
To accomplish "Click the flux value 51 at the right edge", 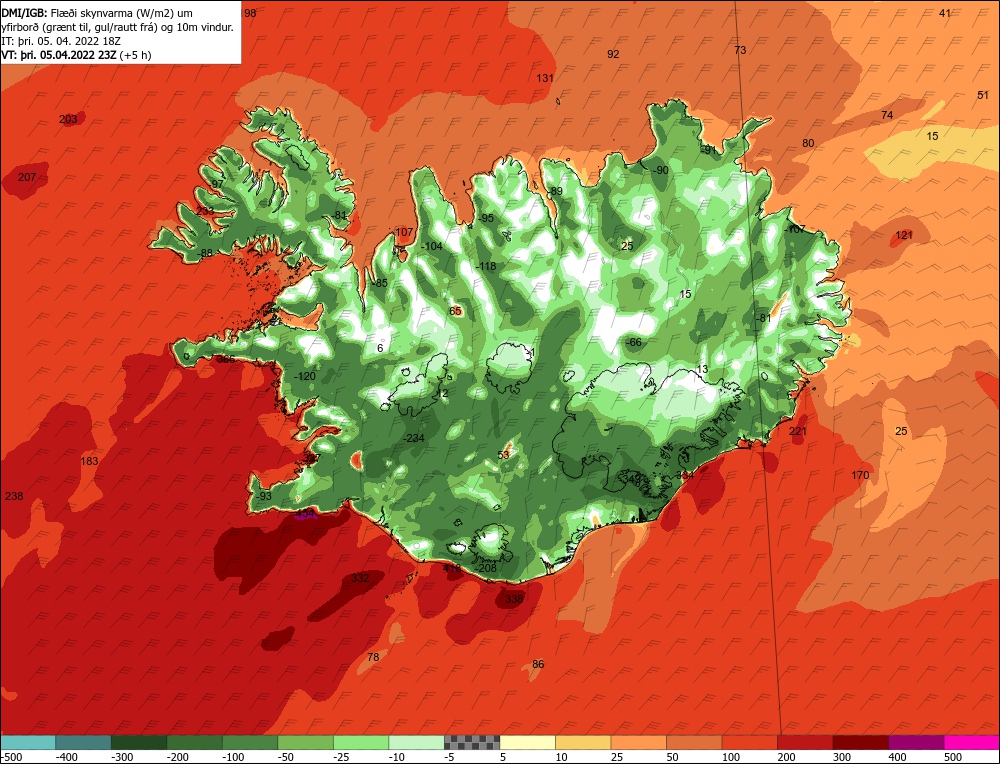I will click(983, 95).
